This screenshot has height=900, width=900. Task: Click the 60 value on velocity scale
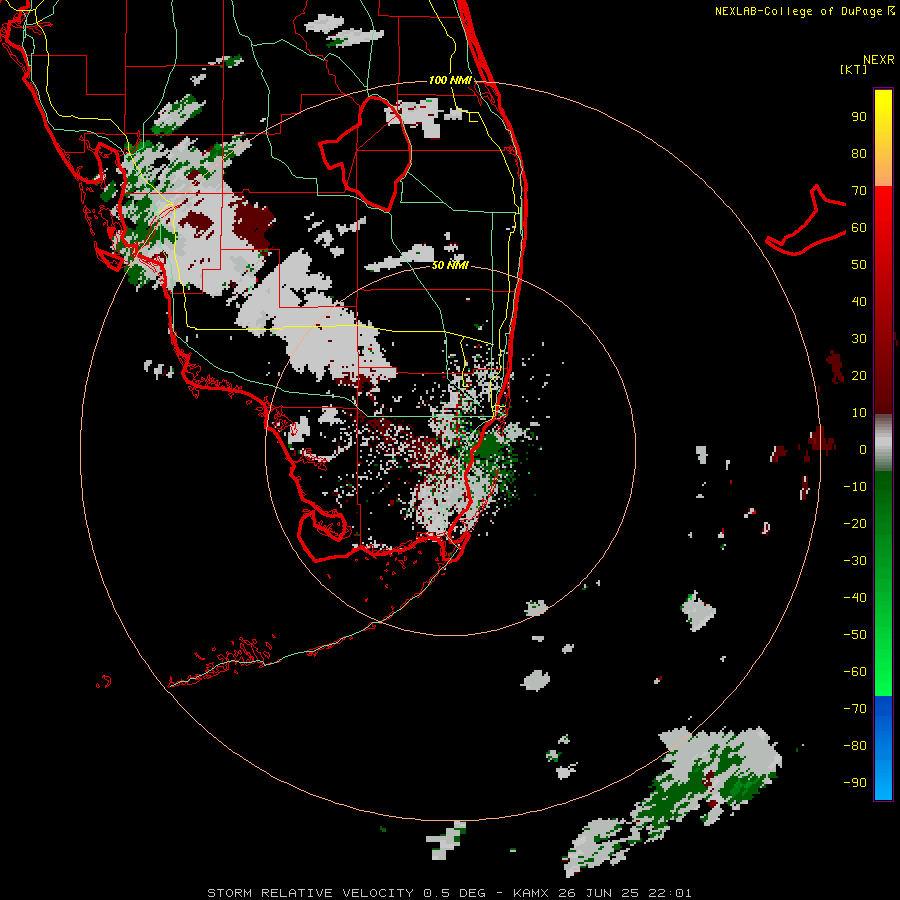(859, 227)
